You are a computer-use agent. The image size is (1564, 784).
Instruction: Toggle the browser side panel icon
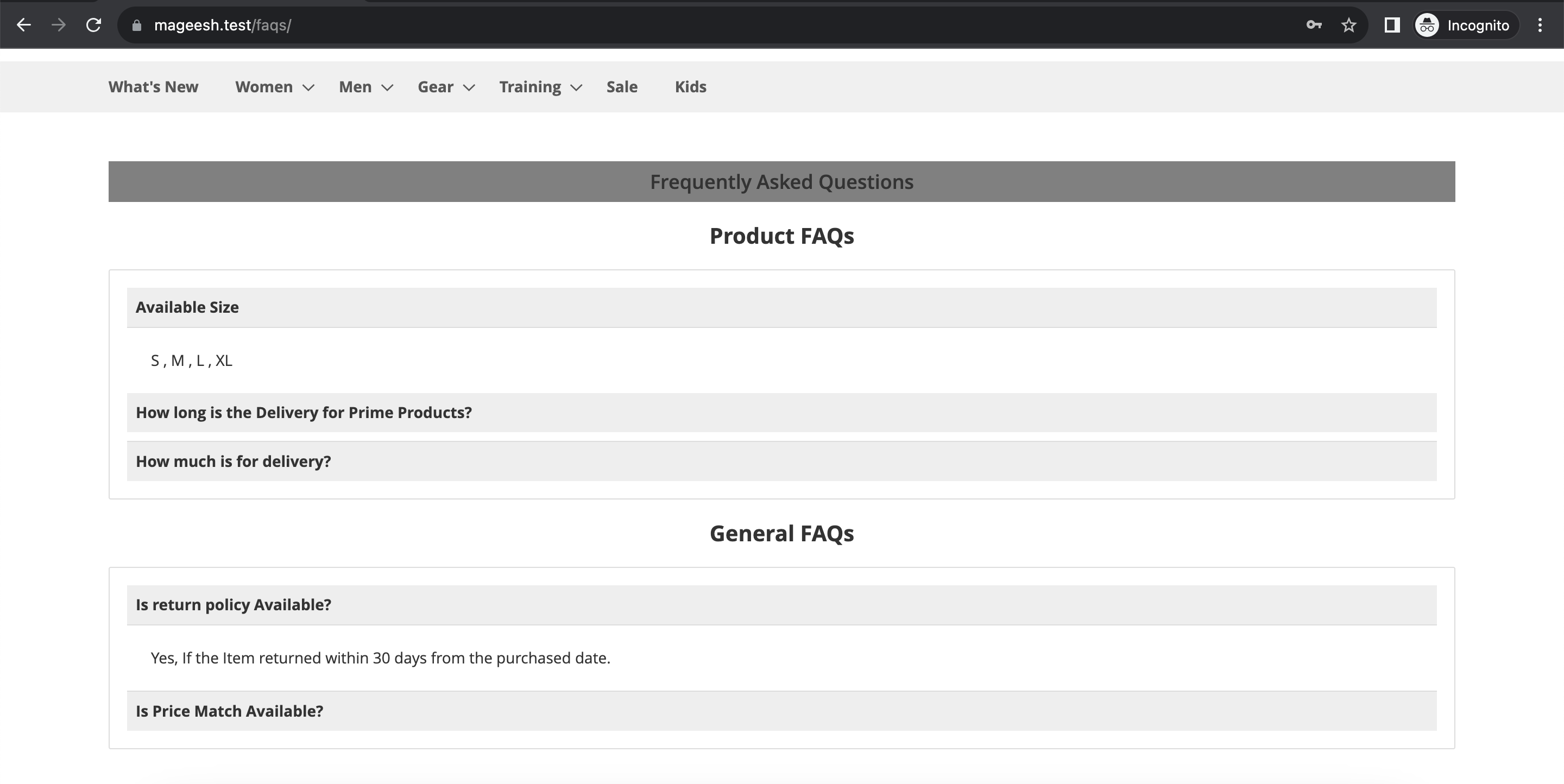click(x=1391, y=25)
